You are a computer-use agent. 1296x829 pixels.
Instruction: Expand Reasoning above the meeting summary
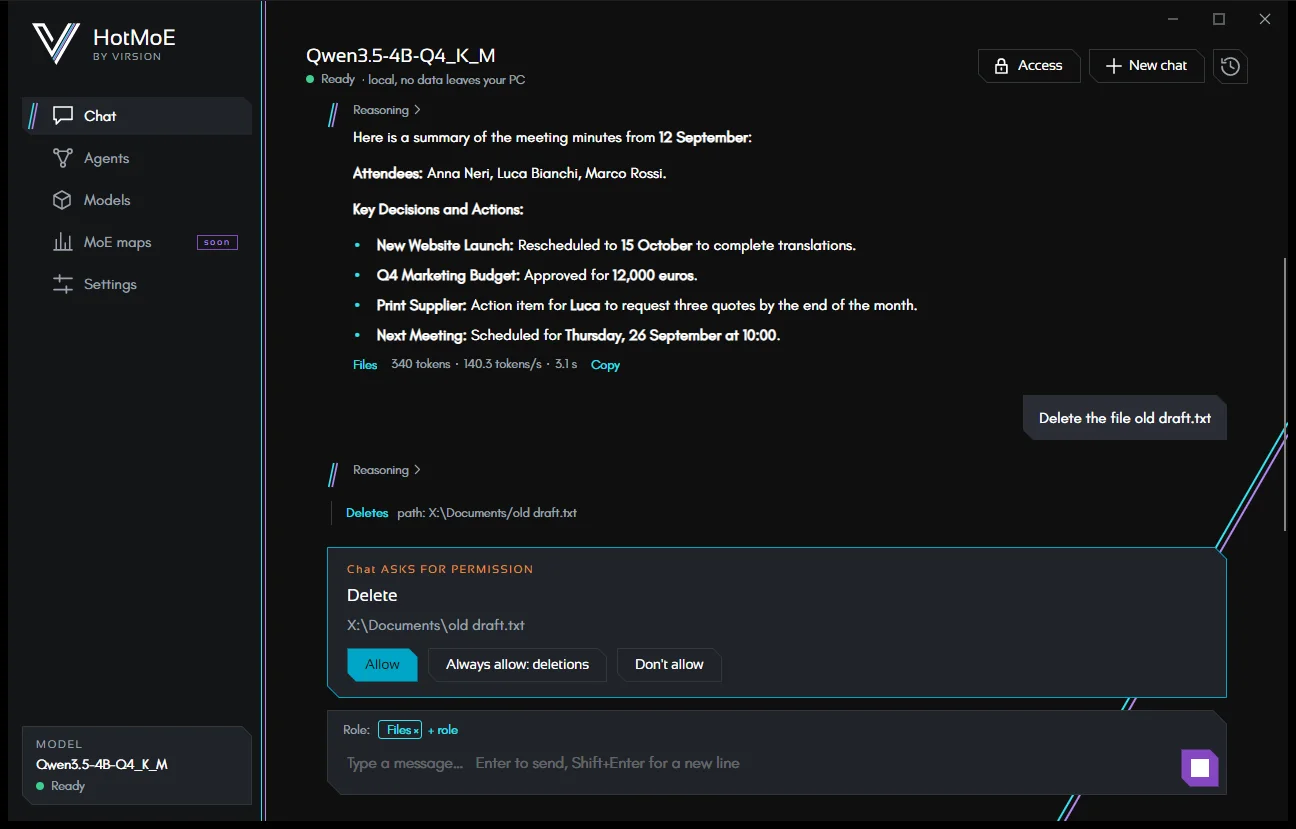click(387, 110)
